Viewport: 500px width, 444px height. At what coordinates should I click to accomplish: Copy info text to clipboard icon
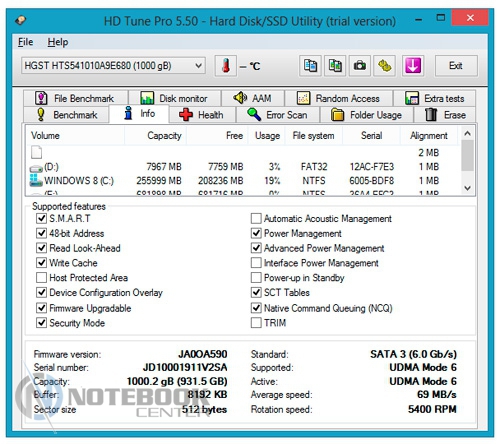(x=310, y=66)
